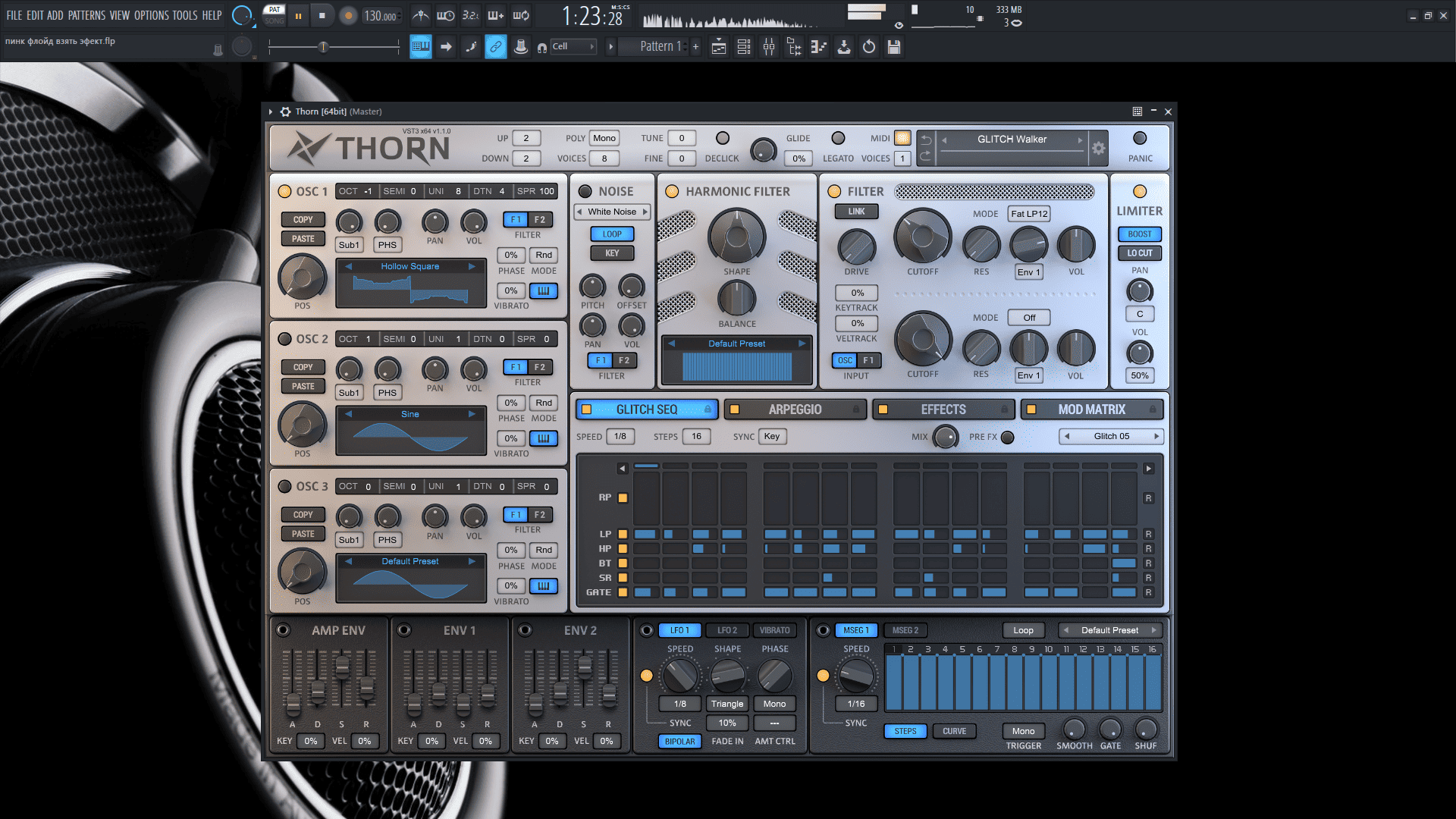Enable the OSC 2 power button
Image resolution: width=1456 pixels, height=819 pixels.
coord(285,339)
